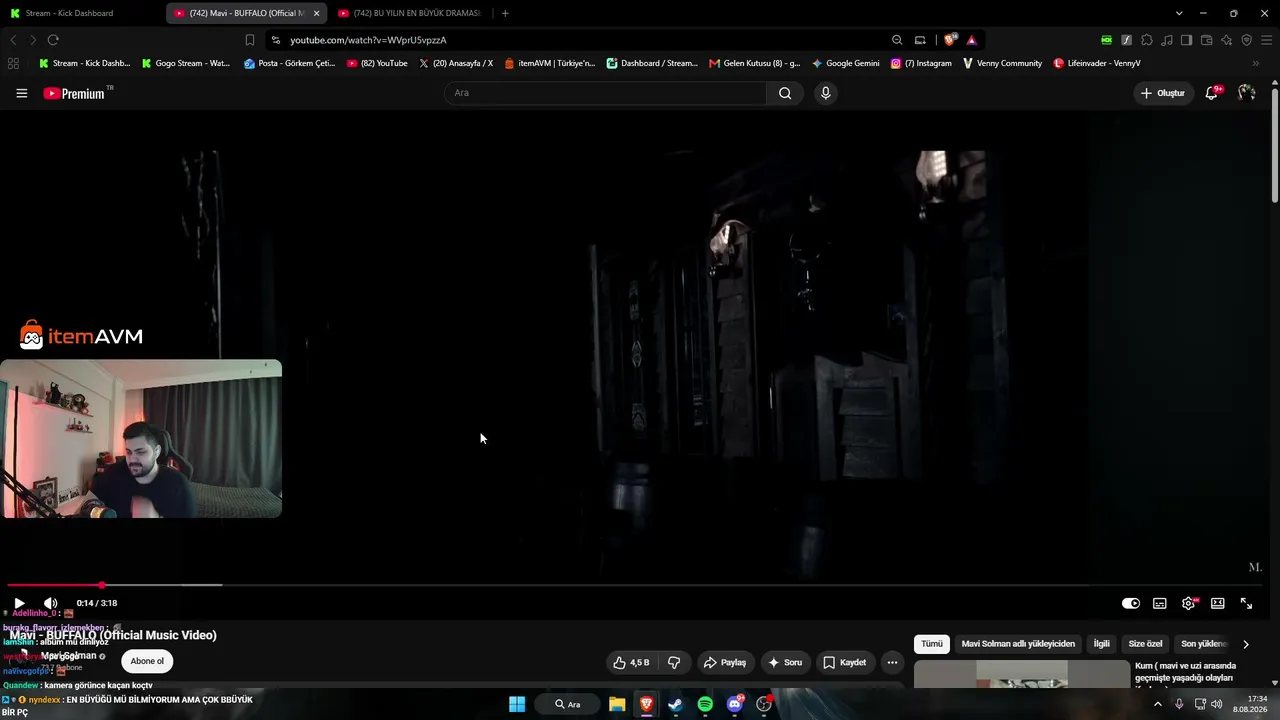Viewport: 1280px width, 720px height.
Task: Open Brave Leo AI sparkle icon
Action: point(1227,40)
